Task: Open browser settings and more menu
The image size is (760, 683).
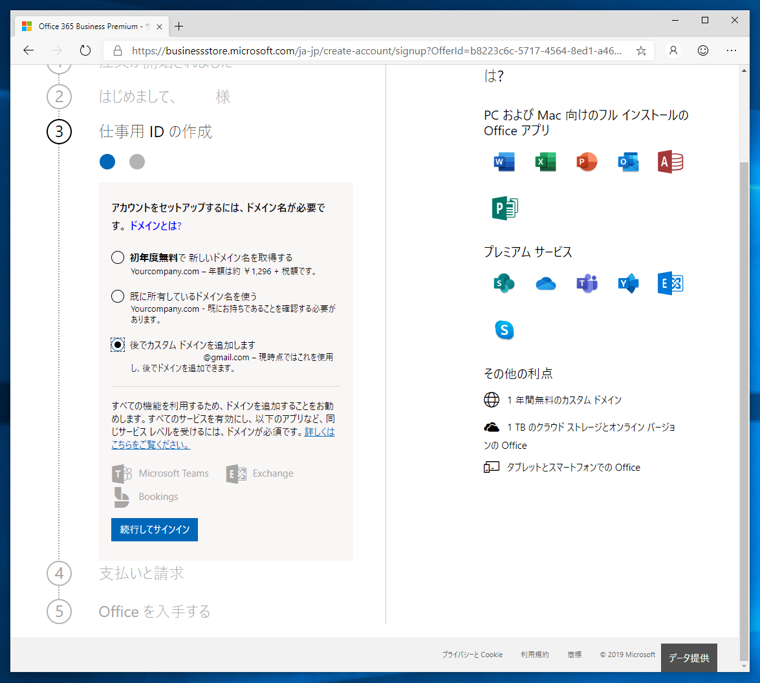Action: (x=731, y=50)
